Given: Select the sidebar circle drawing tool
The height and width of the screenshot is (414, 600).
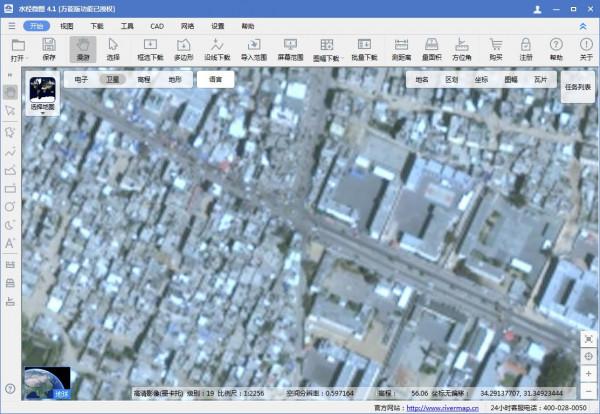Looking at the screenshot, I should click(10, 207).
